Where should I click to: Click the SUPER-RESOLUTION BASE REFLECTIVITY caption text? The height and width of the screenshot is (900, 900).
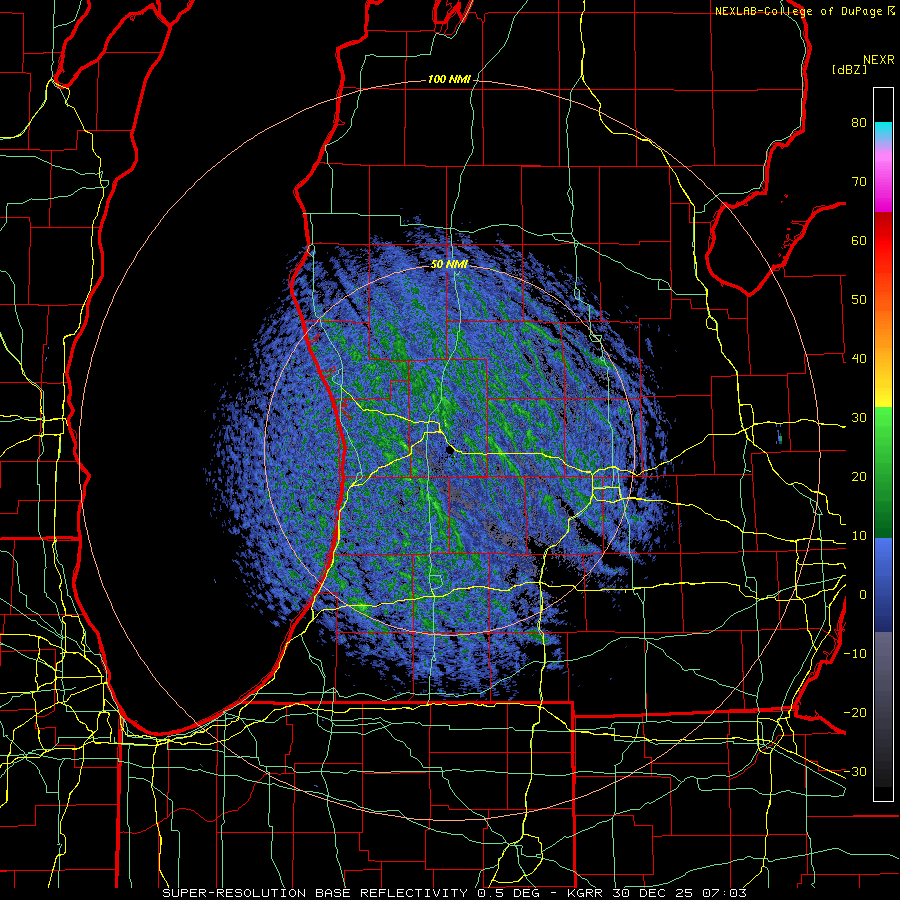tap(315, 893)
